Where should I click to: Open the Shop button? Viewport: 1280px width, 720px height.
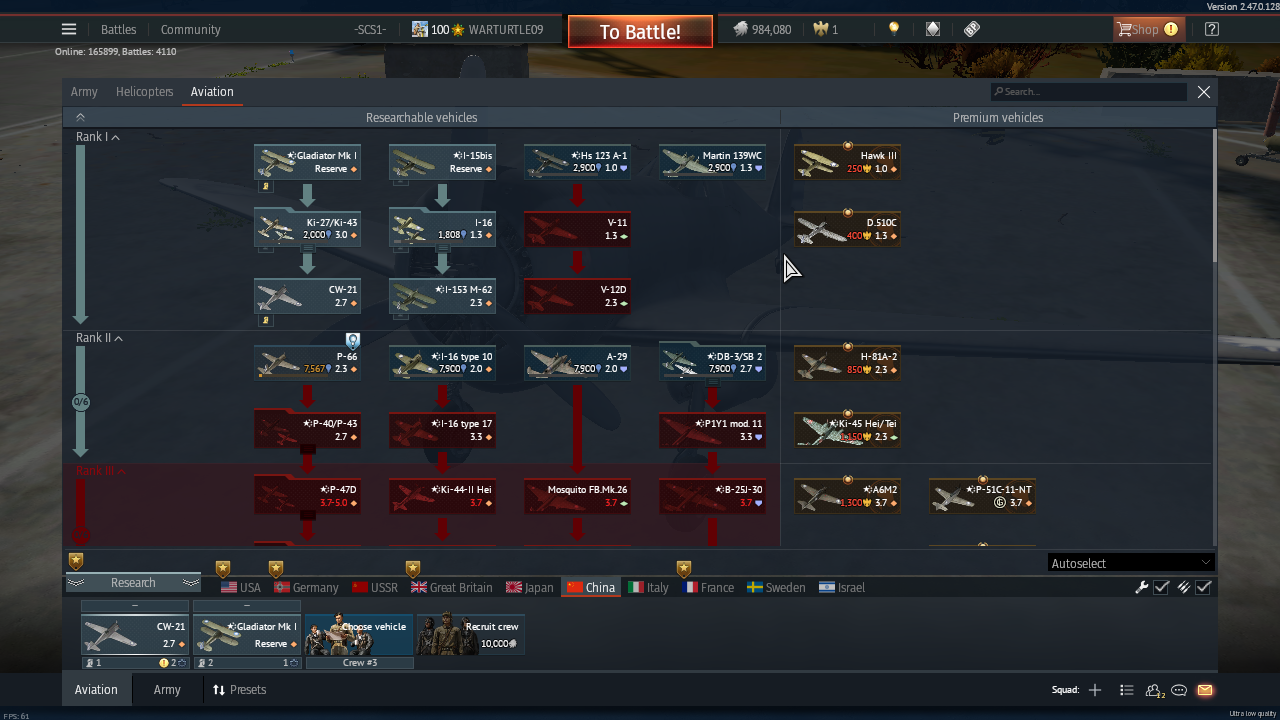tap(1147, 29)
